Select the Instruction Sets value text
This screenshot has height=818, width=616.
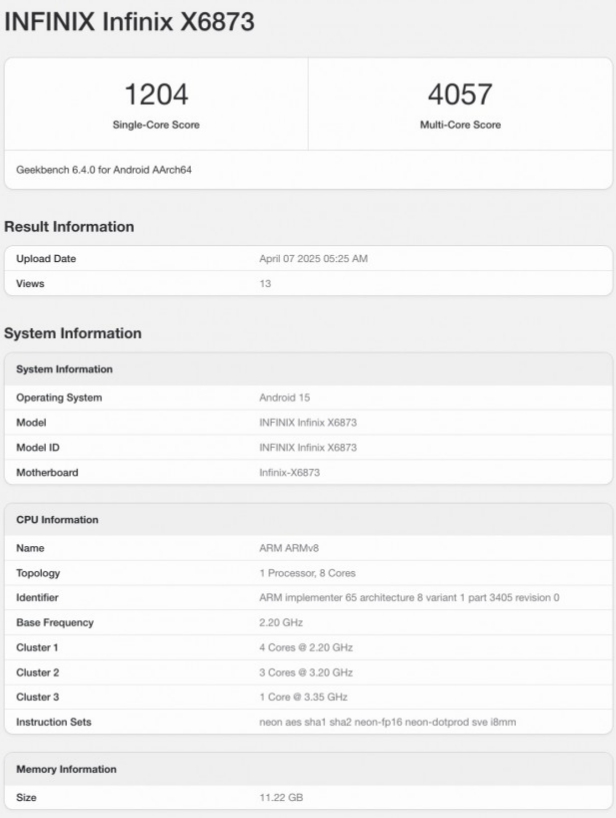pyautogui.click(x=388, y=722)
